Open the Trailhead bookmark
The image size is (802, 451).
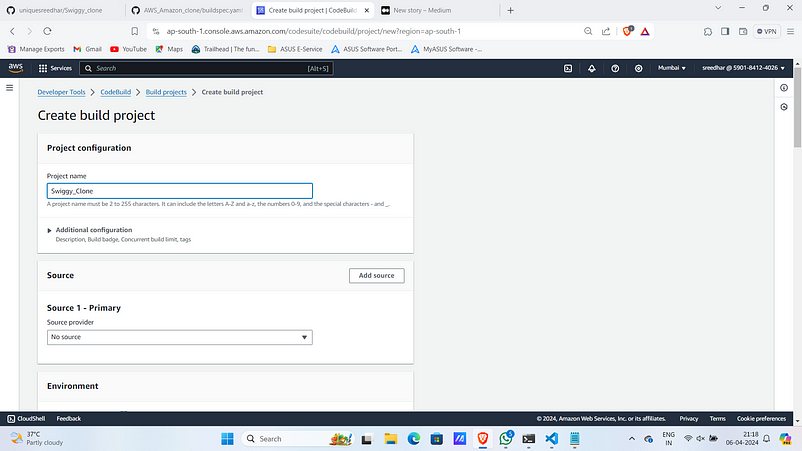pyautogui.click(x=226, y=49)
